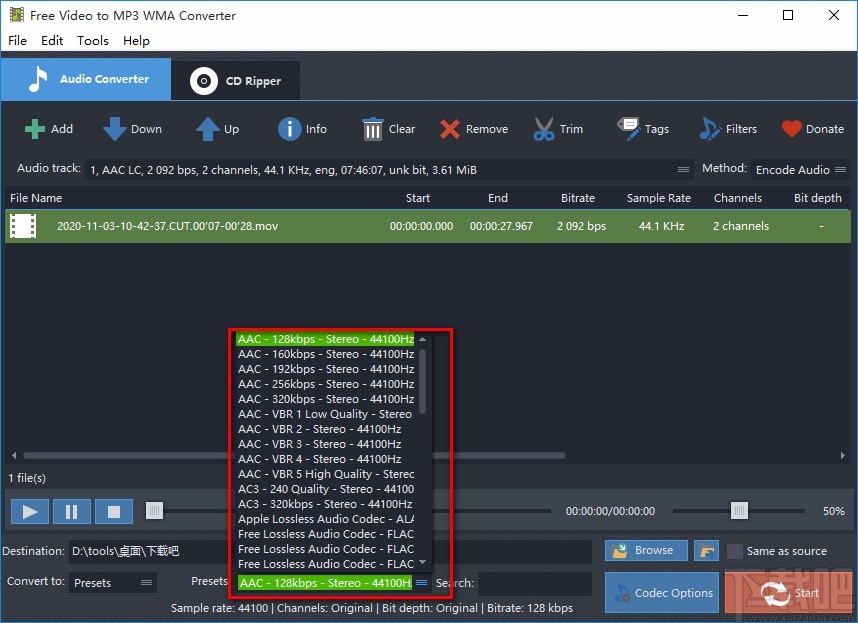Select AAC - 256kbps - Stereo preset
Screen dimensions: 858x623
pos(326,384)
